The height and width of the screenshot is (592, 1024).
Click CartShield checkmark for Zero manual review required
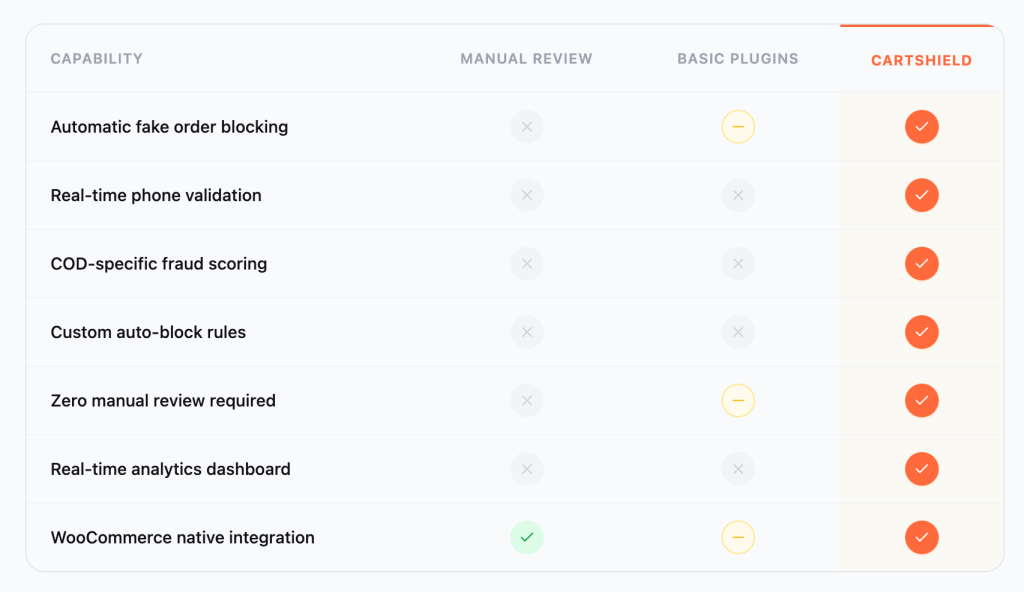(921, 401)
